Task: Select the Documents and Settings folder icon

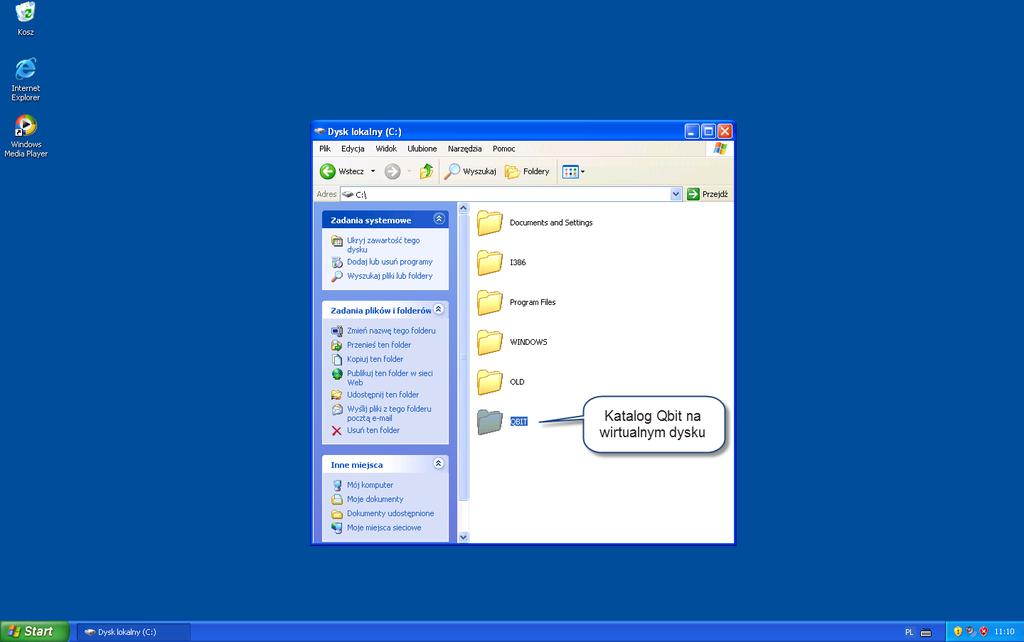Action: click(489, 223)
